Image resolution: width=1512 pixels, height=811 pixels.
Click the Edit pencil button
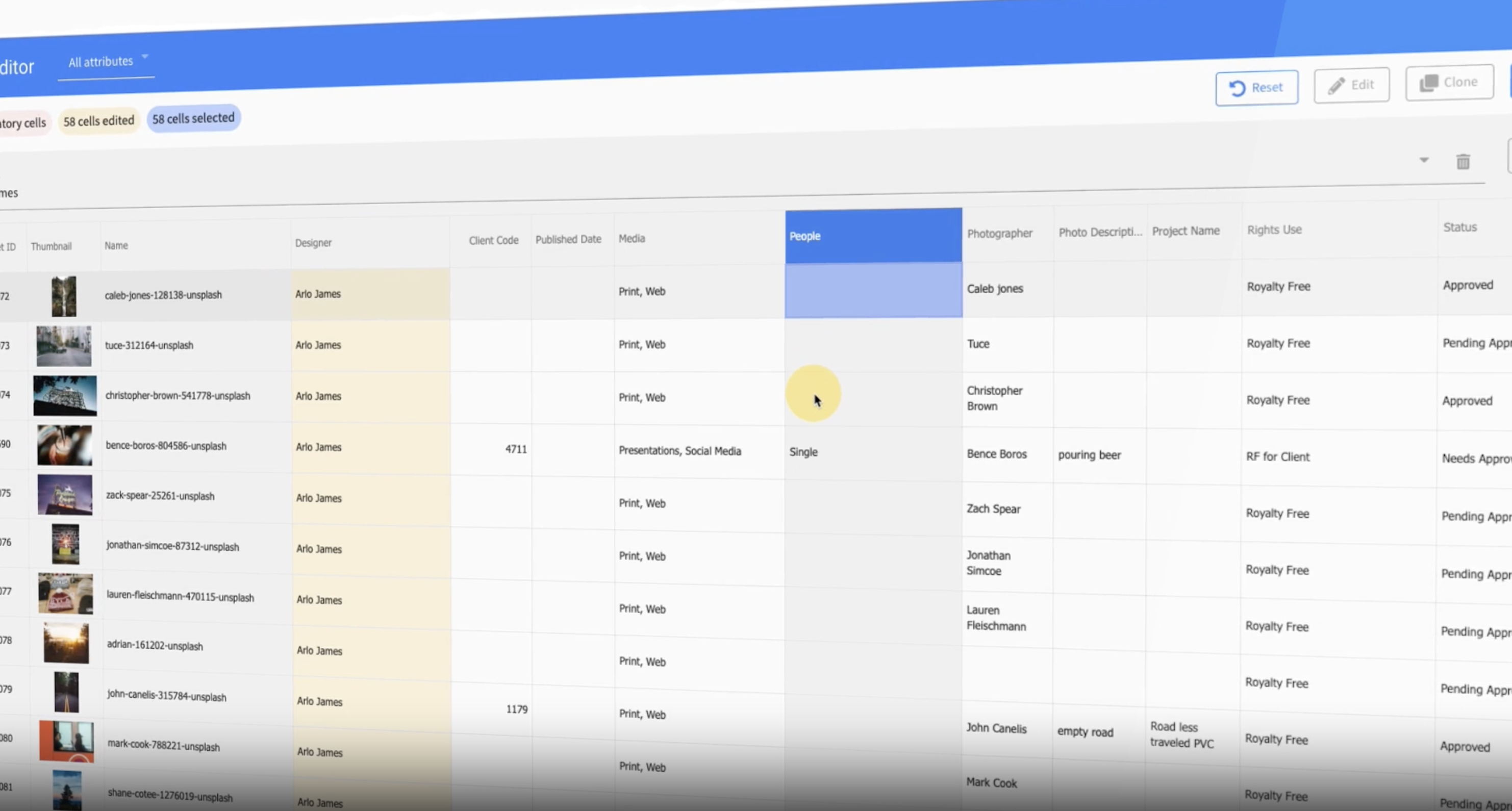1351,85
